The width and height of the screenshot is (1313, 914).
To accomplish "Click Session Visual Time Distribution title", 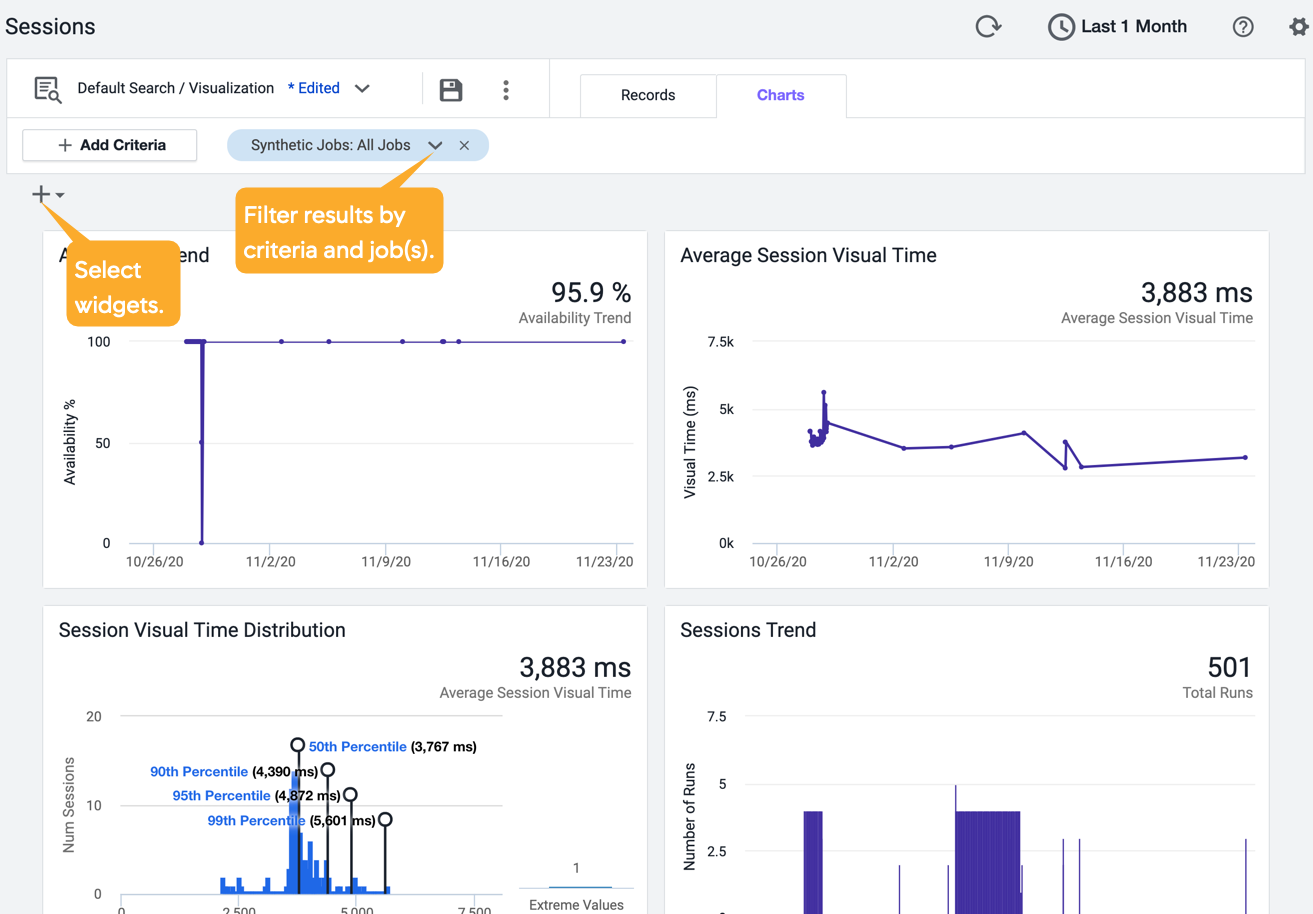I will pos(202,630).
